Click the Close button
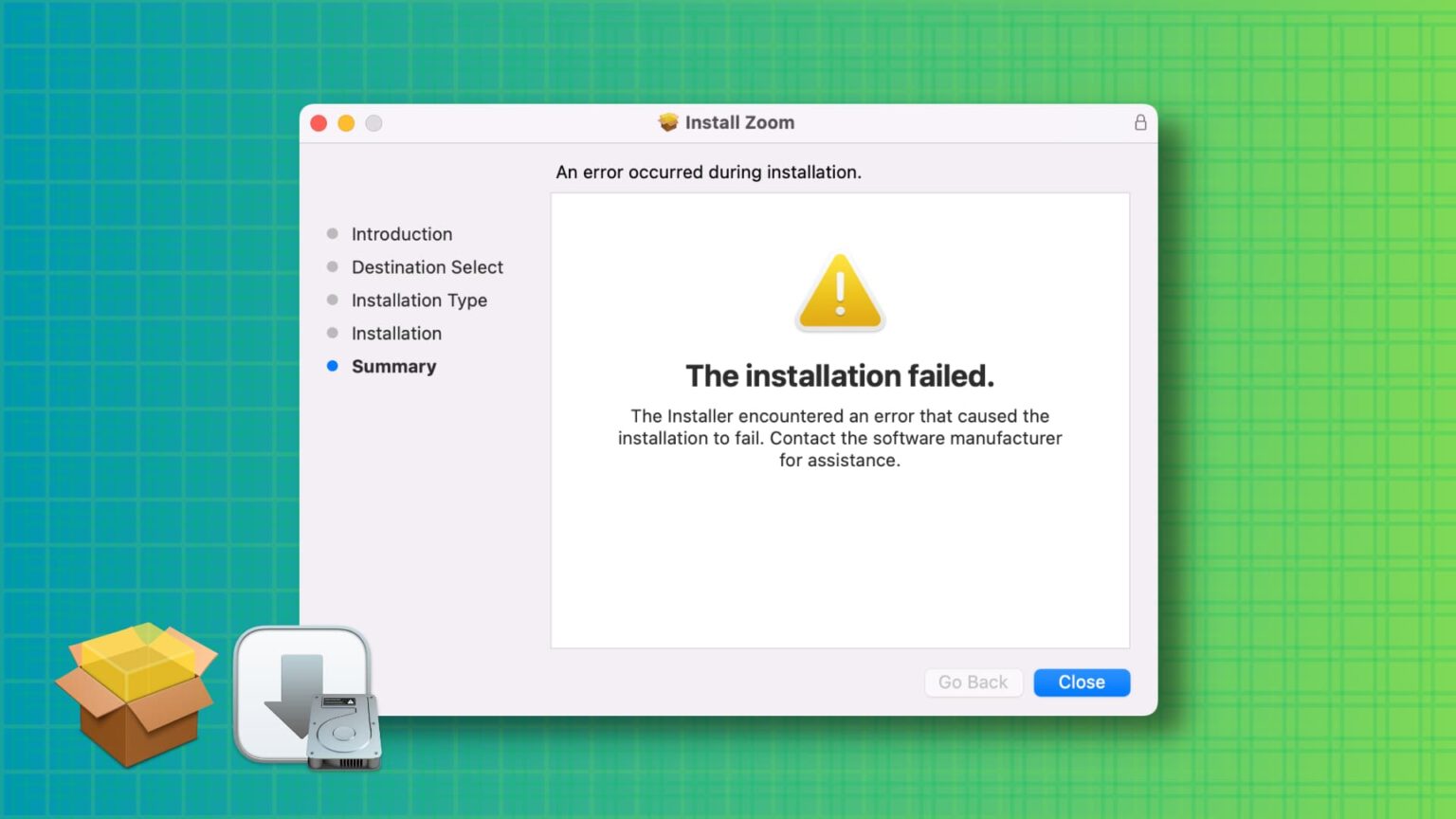The height and width of the screenshot is (819, 1456). (x=1081, y=682)
